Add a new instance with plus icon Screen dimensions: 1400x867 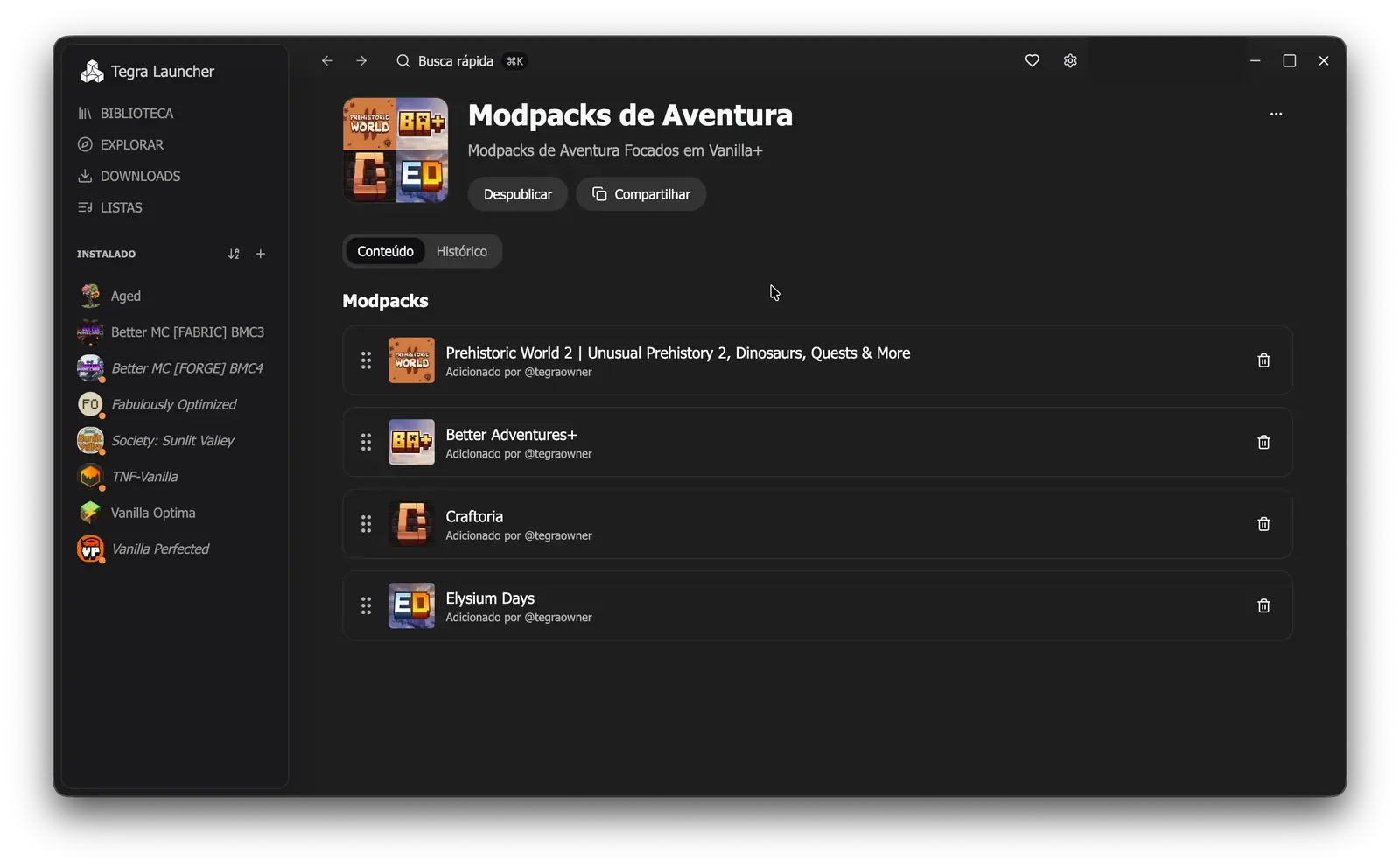click(x=261, y=254)
